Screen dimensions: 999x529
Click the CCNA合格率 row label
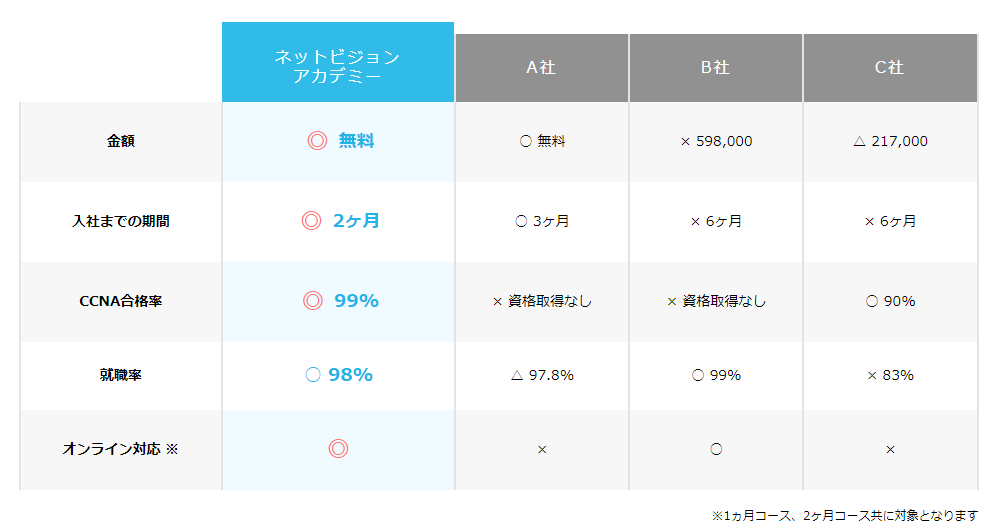click(121, 301)
